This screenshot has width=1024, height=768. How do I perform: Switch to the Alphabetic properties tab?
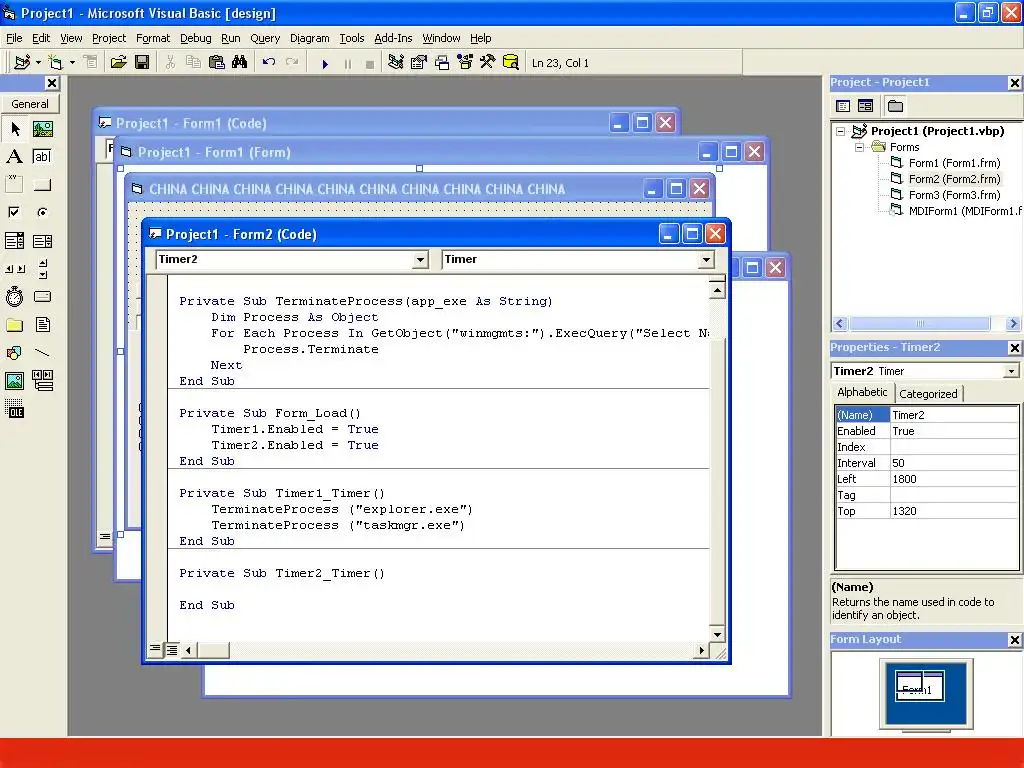pos(862,392)
